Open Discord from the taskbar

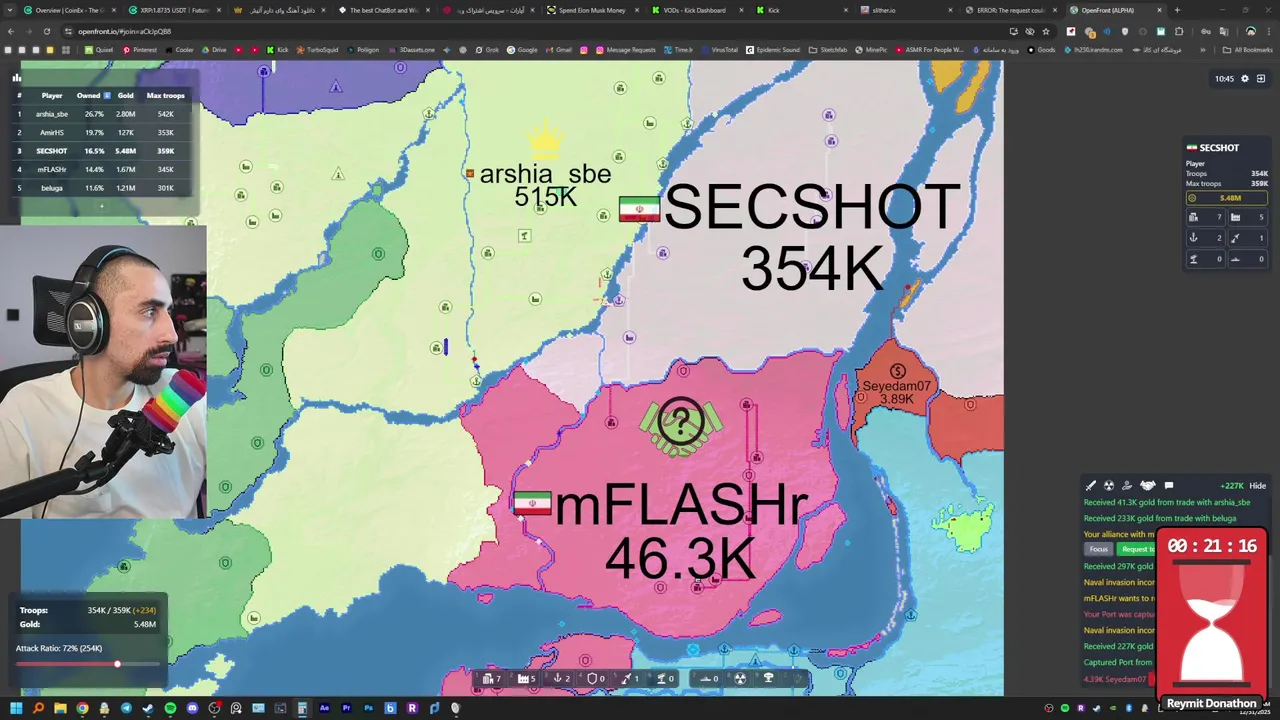pos(192,708)
